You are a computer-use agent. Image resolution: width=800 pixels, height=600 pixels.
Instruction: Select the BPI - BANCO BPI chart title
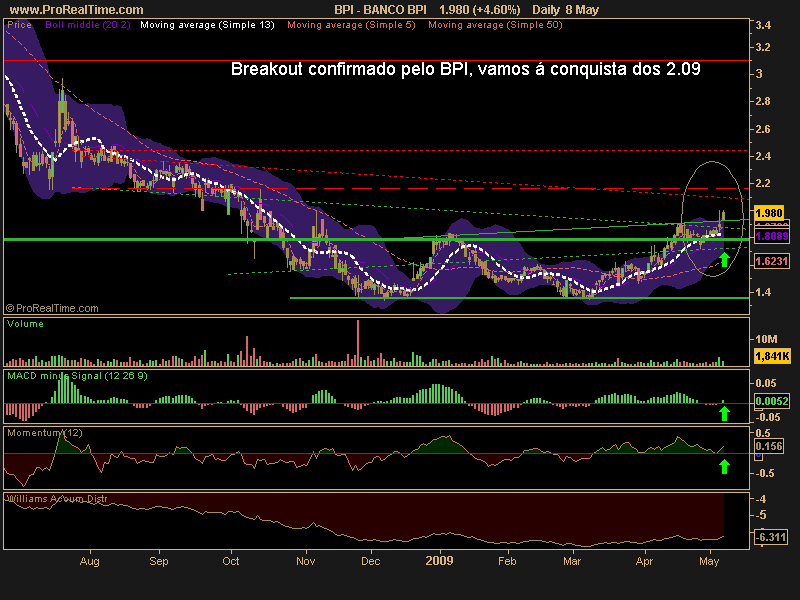(x=380, y=10)
